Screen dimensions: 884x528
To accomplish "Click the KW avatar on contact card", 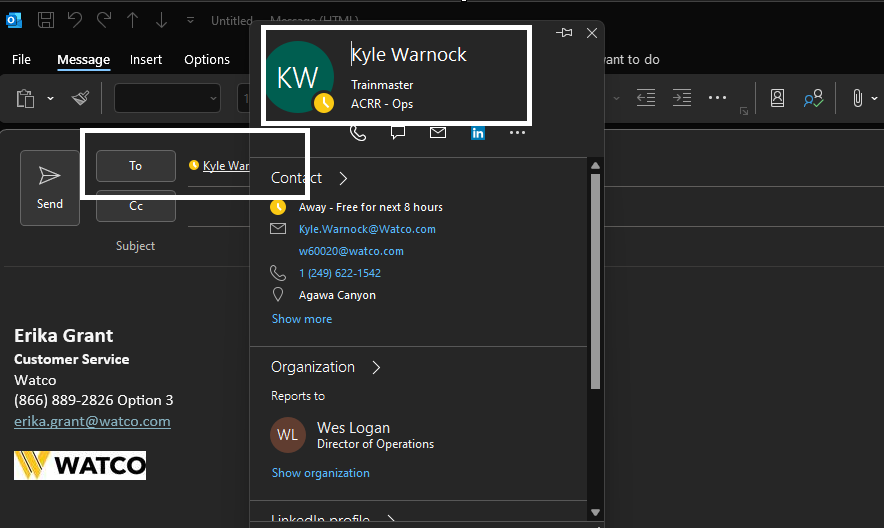I will (298, 77).
